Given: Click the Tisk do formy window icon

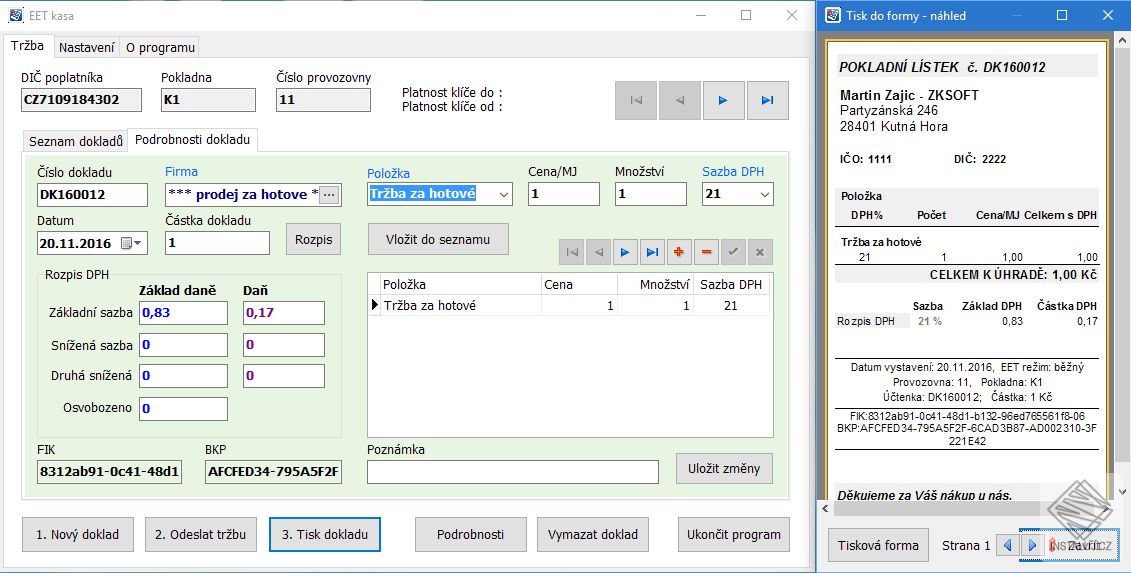Looking at the screenshot, I should [832, 14].
